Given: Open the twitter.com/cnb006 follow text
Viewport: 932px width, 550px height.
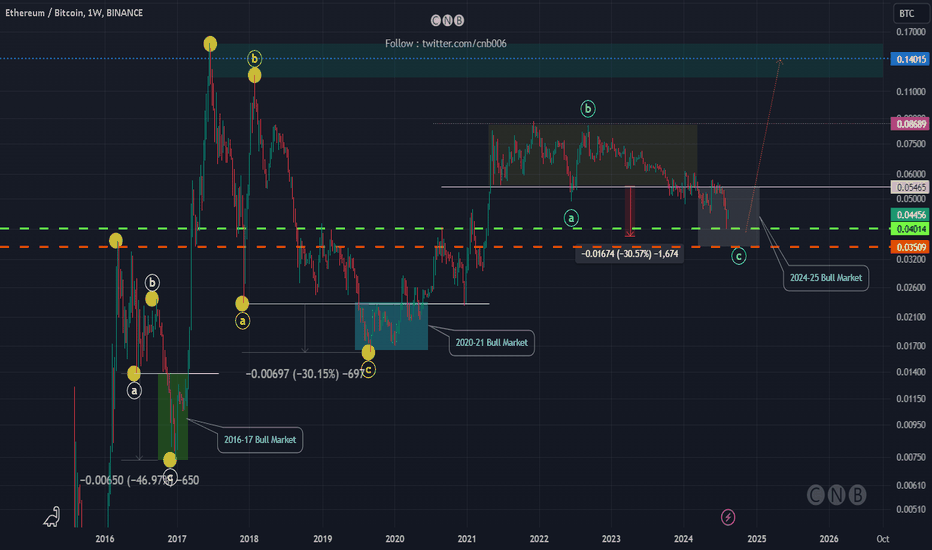Looking at the screenshot, I should tap(446, 43).
